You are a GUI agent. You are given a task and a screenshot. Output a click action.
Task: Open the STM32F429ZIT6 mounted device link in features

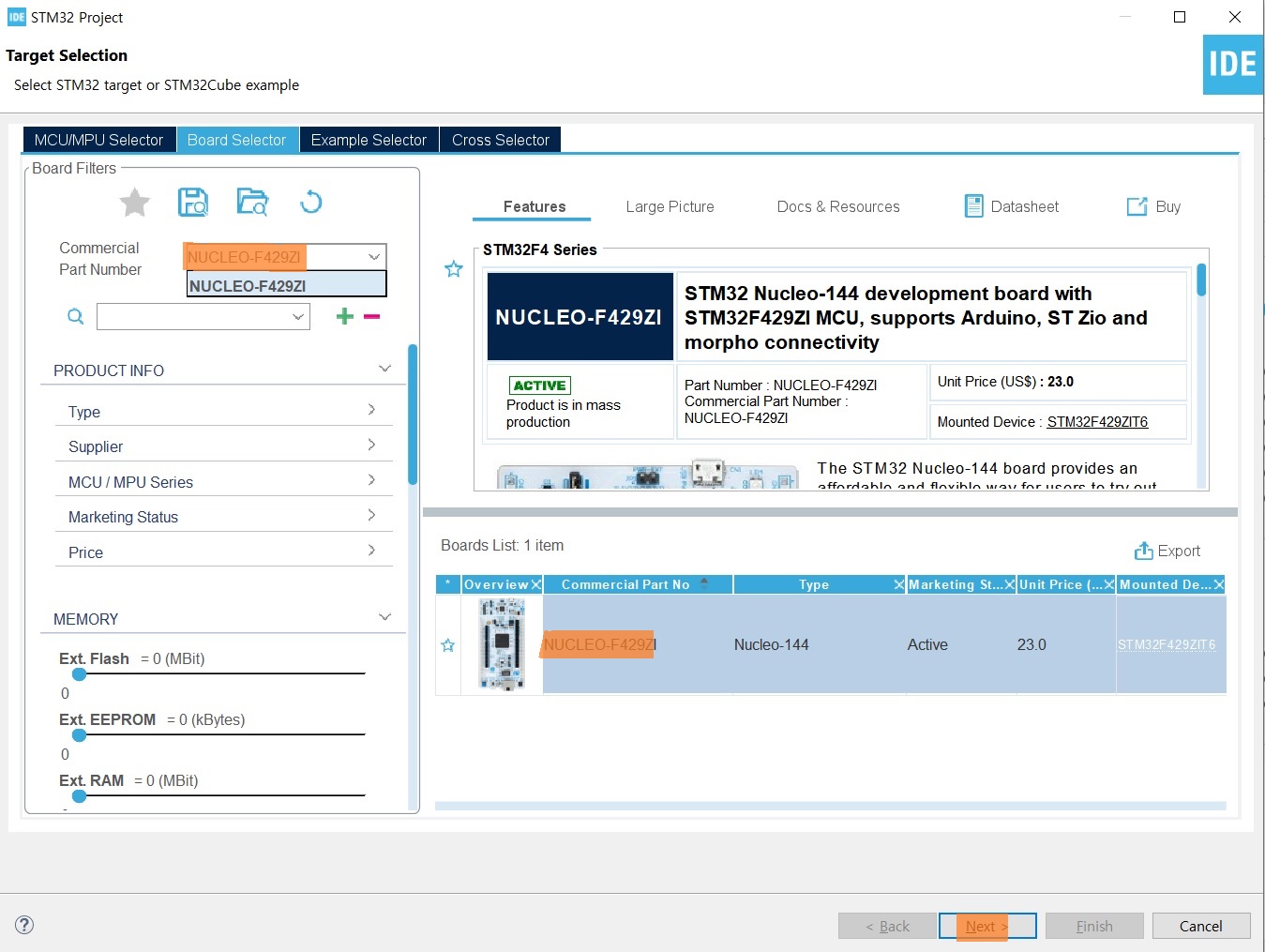(x=1097, y=422)
